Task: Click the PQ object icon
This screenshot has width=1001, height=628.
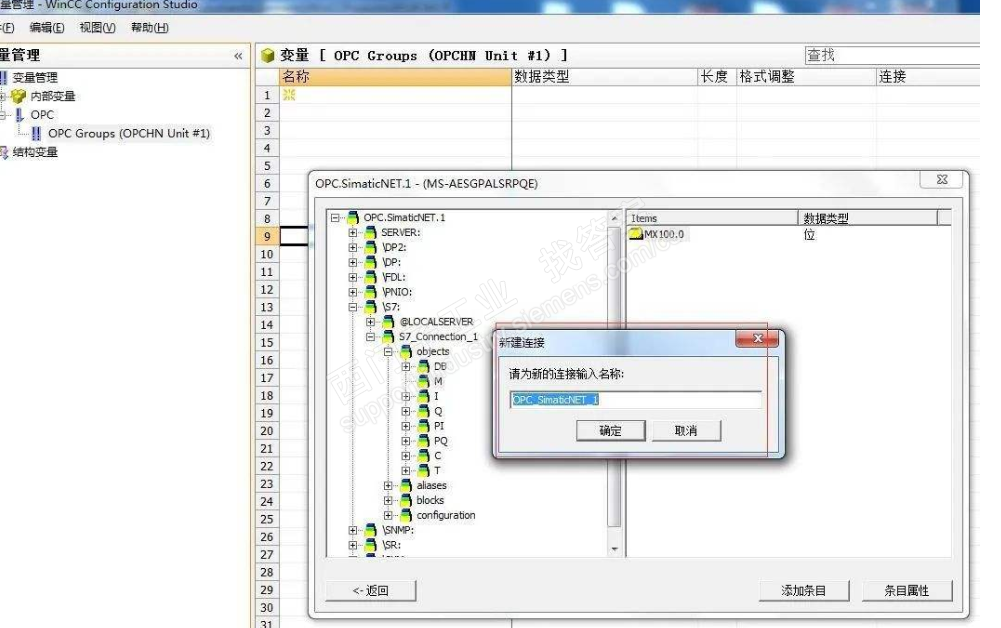Action: 423,441
